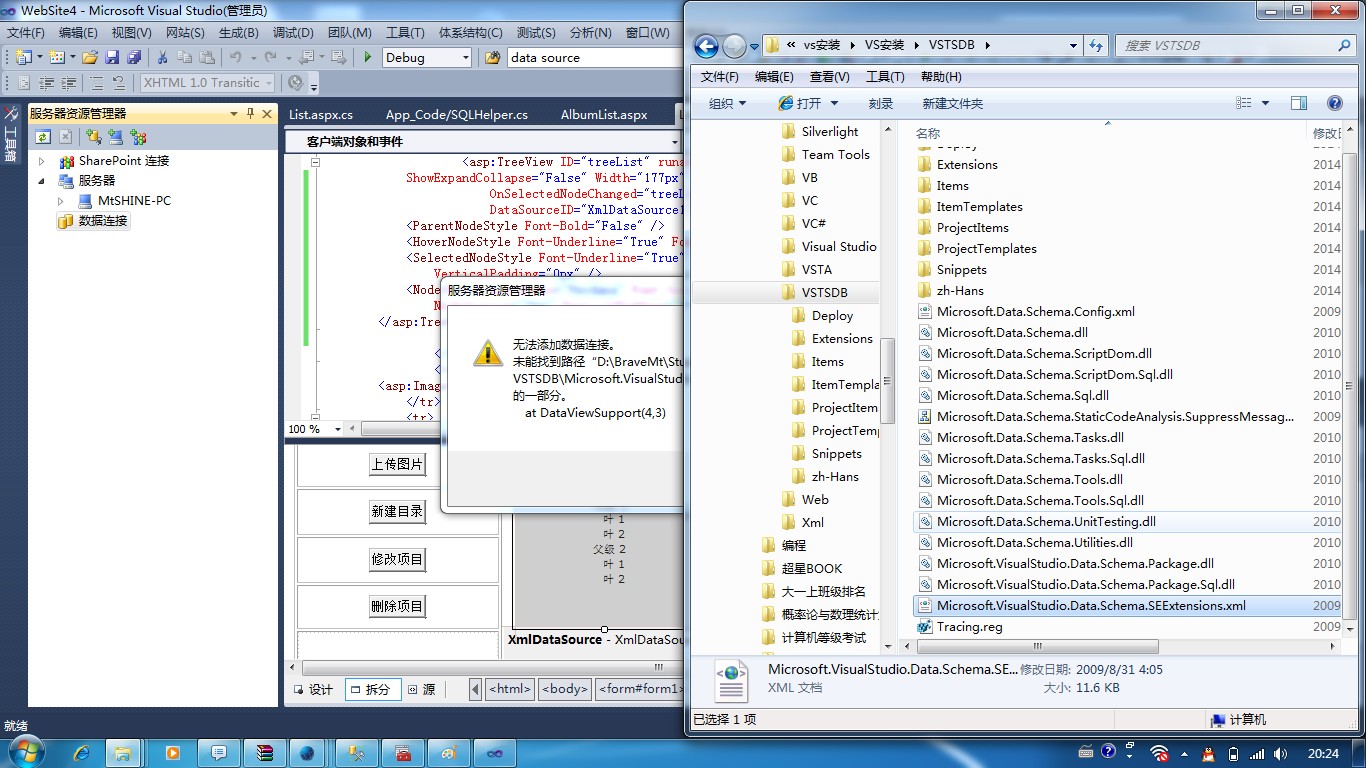Switch to the AlbumList.aspx tab
Screen dimensions: 1366x768
[x=604, y=115]
